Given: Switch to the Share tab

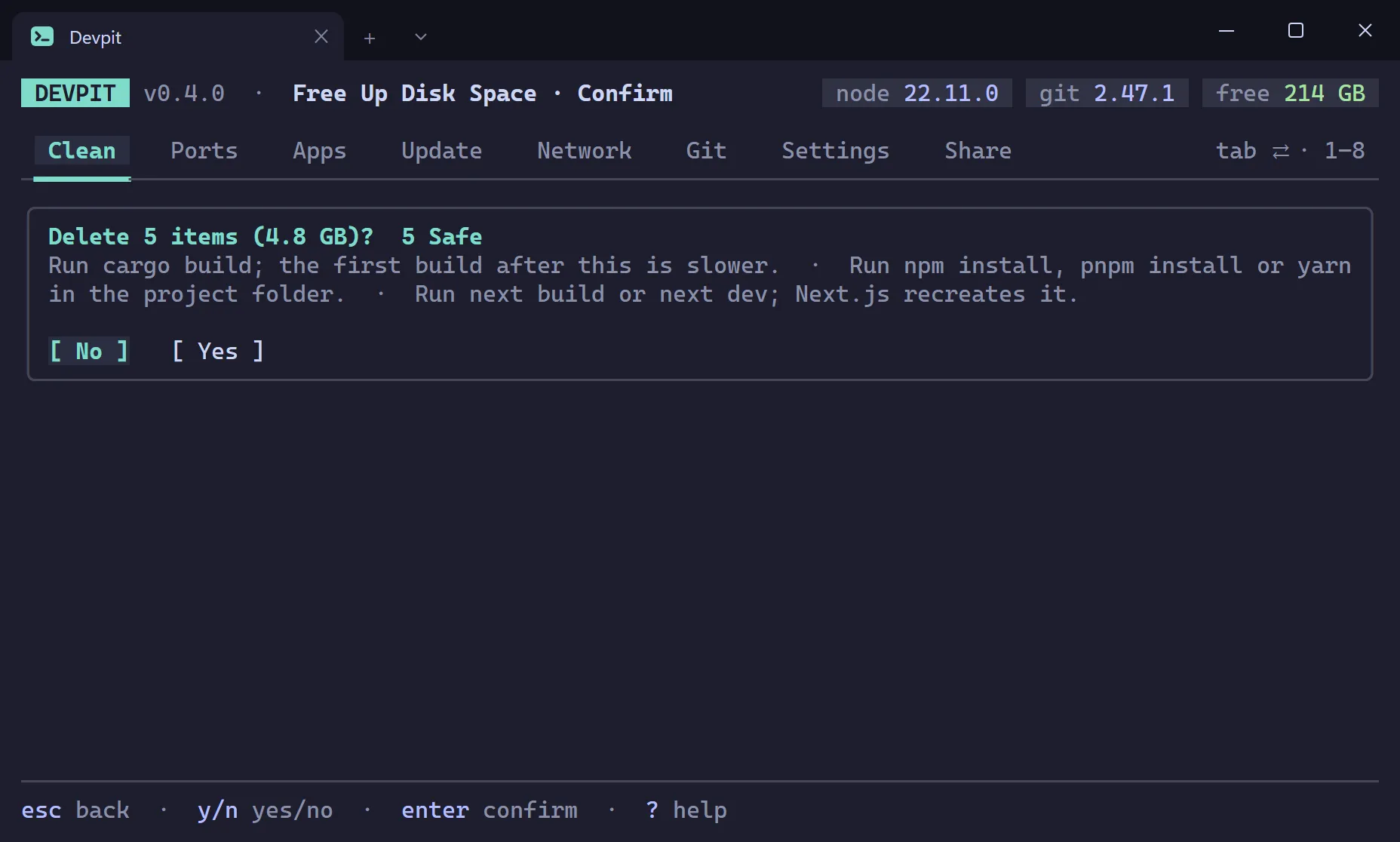Looking at the screenshot, I should 978,150.
